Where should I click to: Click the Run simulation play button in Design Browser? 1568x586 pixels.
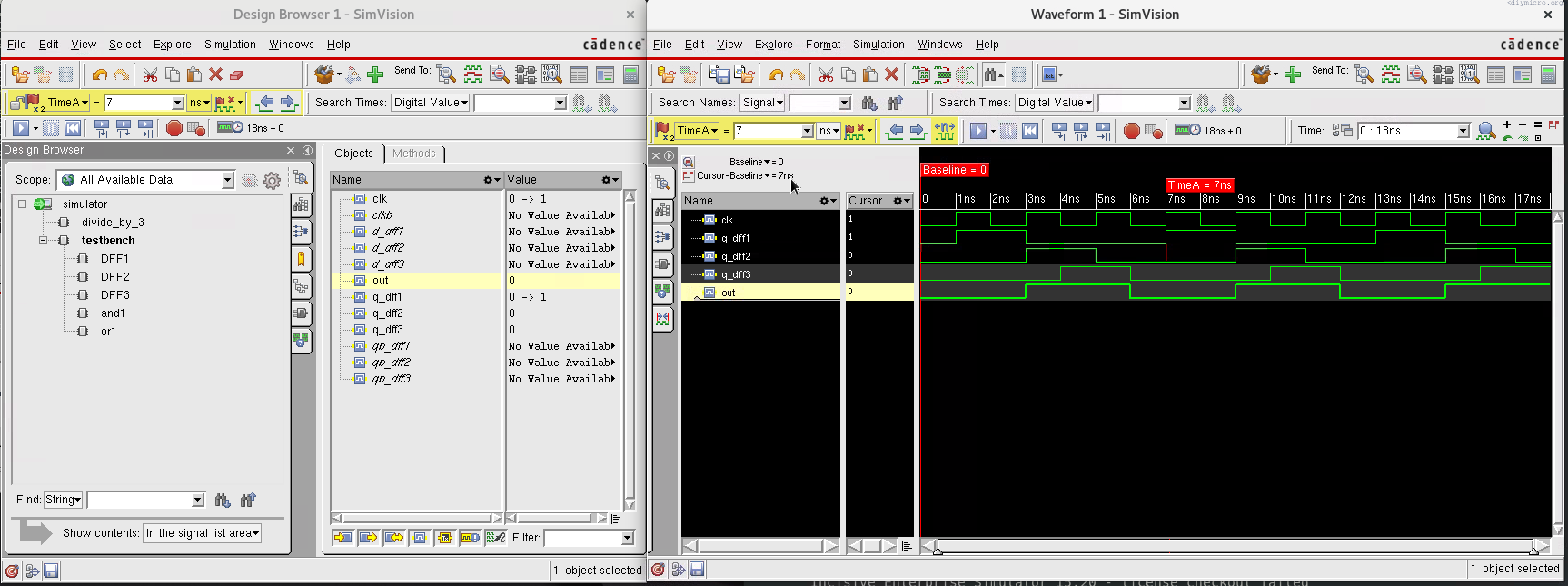tap(21, 128)
